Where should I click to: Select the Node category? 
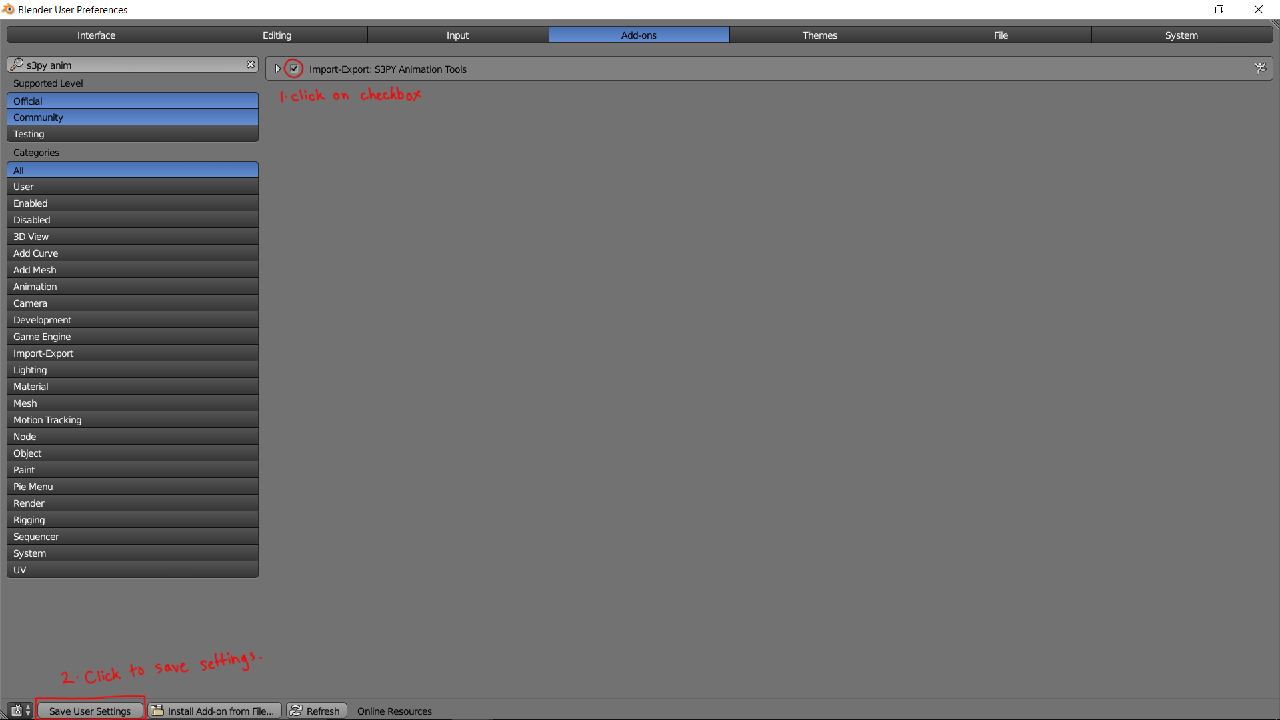[x=133, y=437]
